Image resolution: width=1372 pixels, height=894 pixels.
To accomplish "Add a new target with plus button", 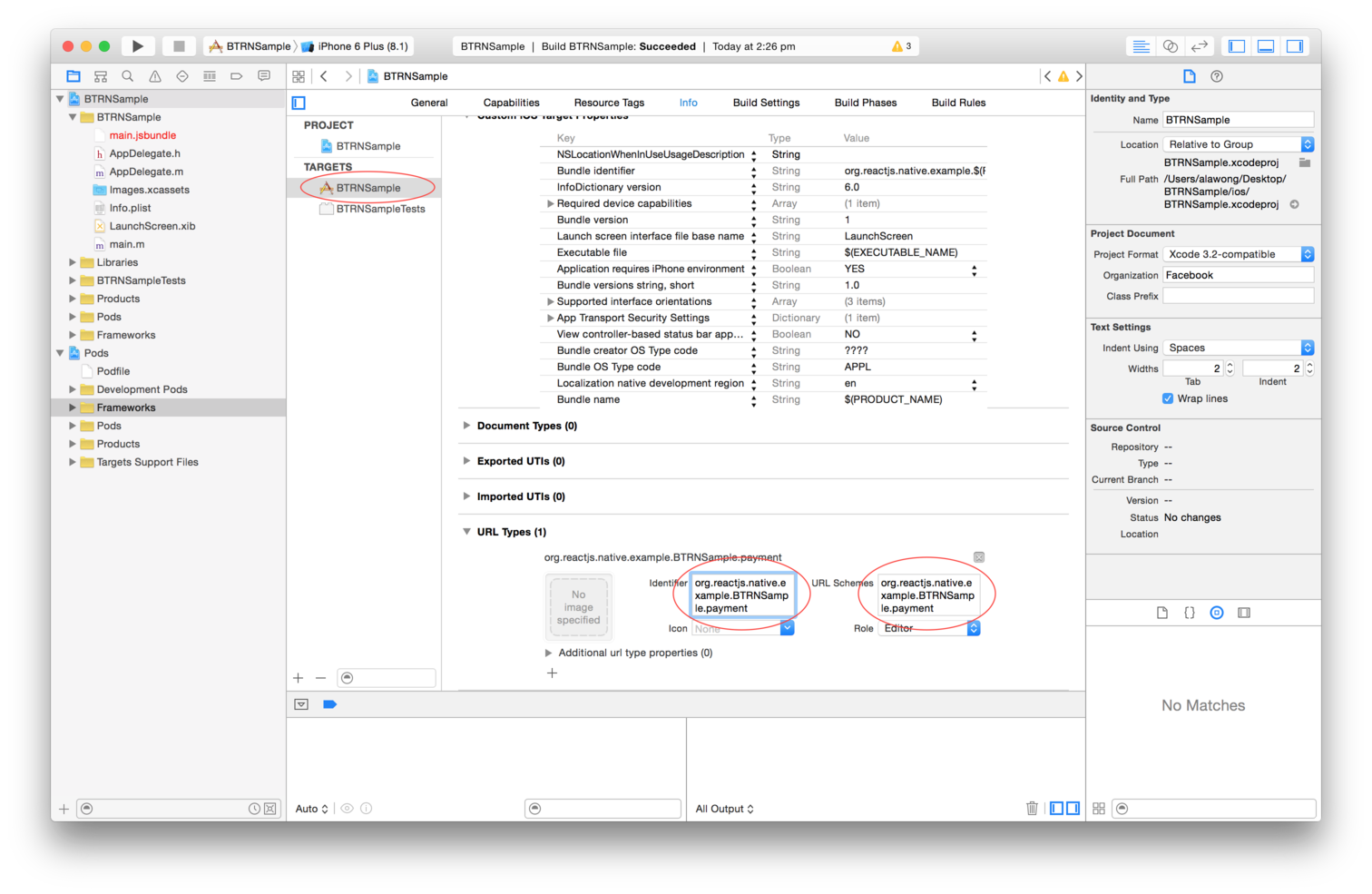I will coord(299,678).
